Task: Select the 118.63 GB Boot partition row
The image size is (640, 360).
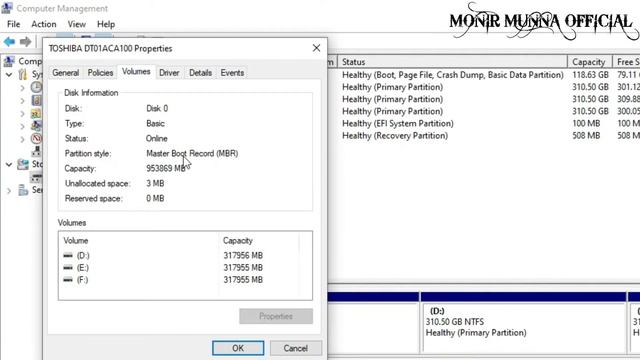Action: [484, 75]
